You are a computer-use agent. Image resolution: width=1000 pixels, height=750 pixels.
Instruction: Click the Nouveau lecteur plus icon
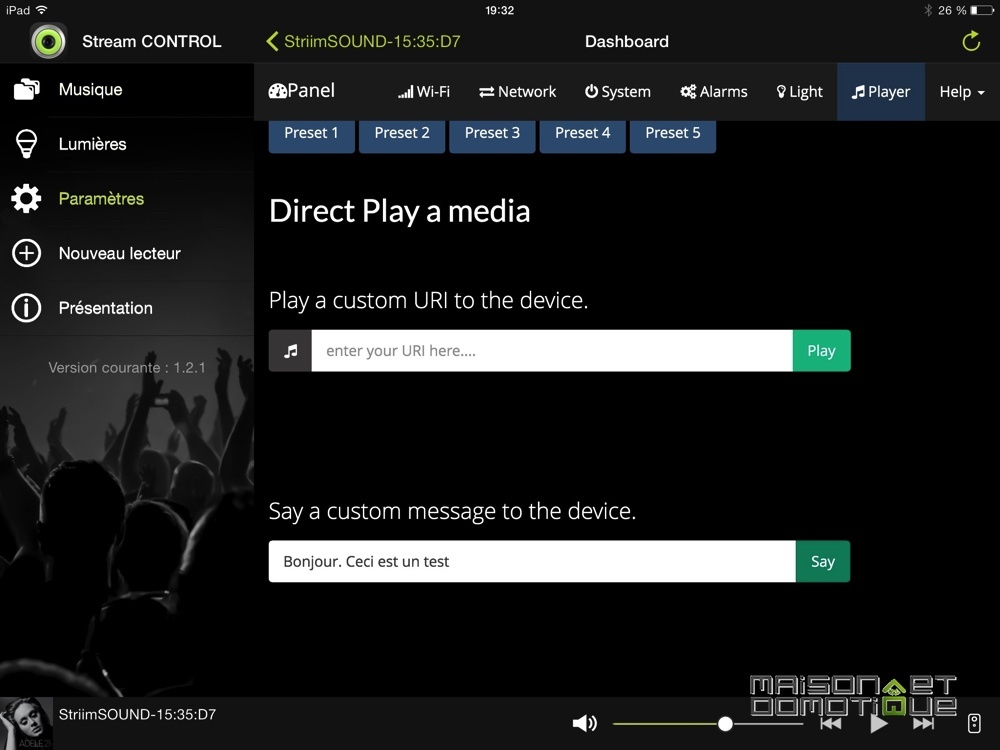tap(26, 253)
